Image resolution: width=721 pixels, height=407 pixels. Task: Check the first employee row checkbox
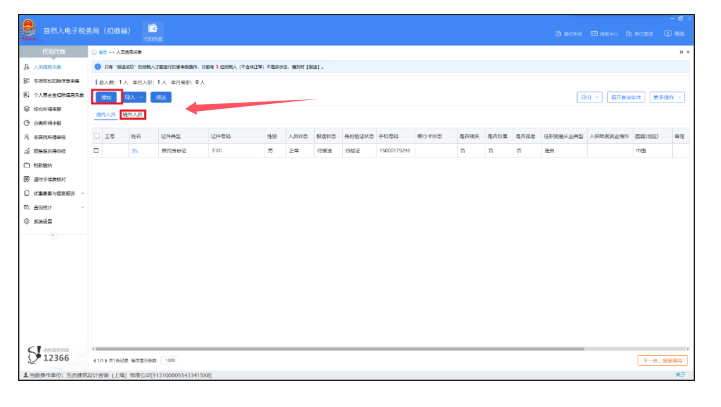[x=97, y=150]
